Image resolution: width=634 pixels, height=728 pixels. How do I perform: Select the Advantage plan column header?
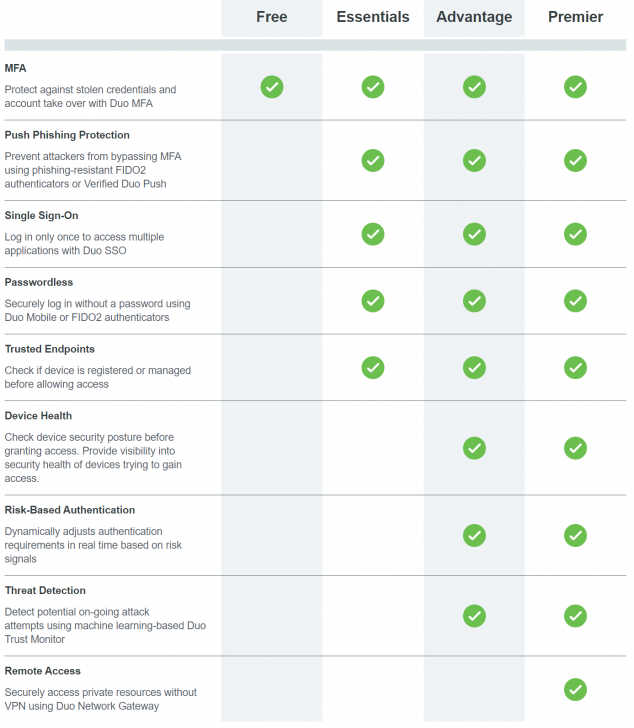[x=474, y=17]
